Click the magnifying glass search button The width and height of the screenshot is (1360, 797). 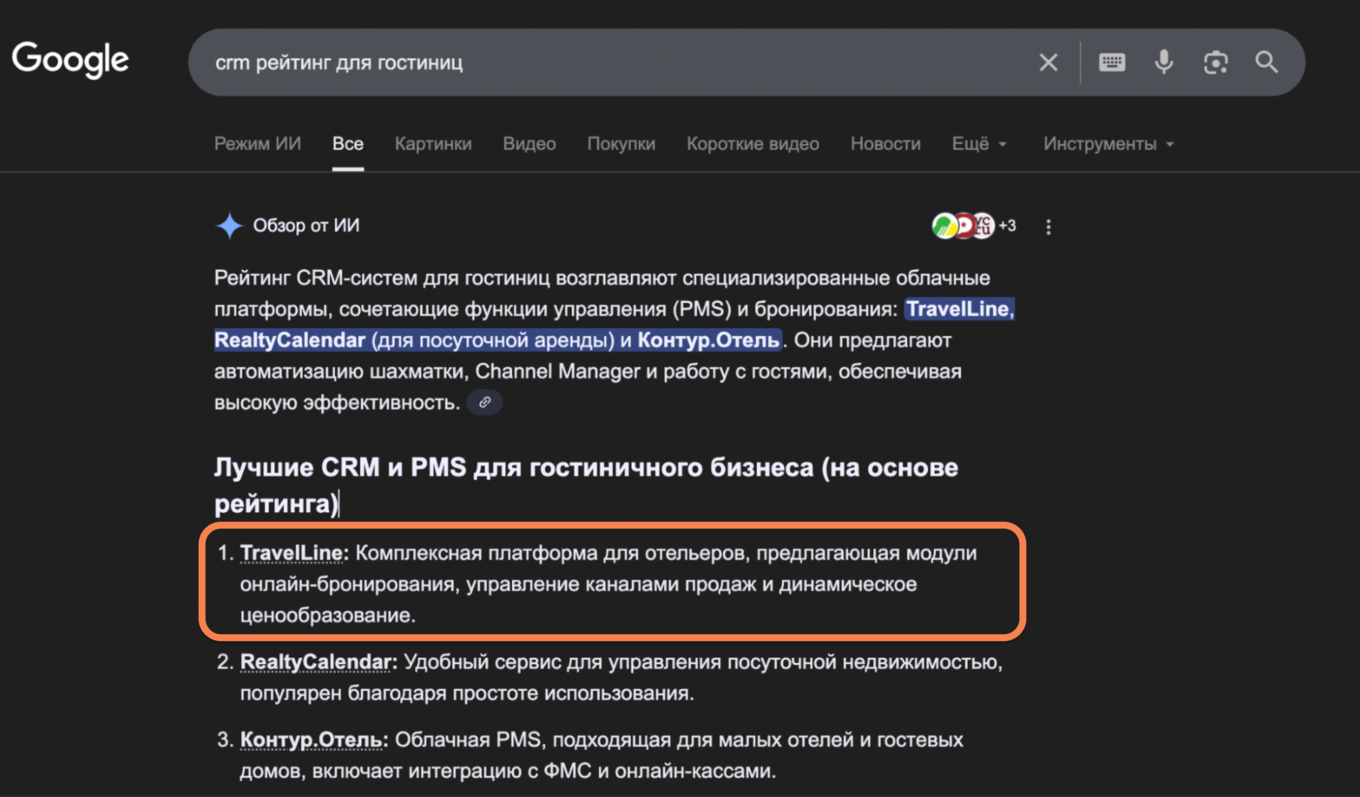[1267, 62]
